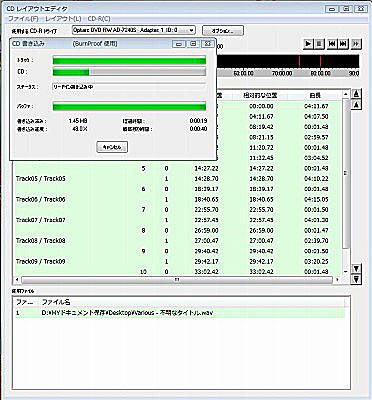Click the 48.0X write speed value
The image size is (372, 400).
80,129
